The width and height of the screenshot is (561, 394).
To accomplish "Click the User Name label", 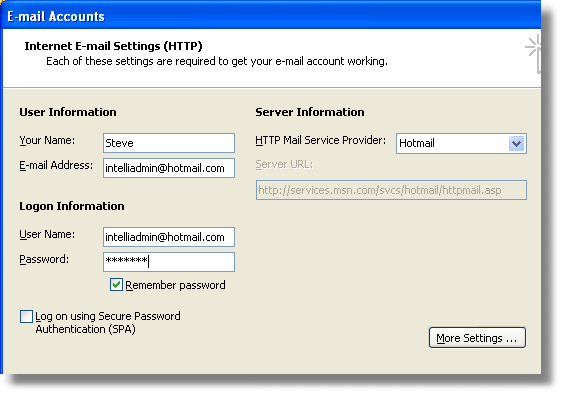I will [47, 234].
